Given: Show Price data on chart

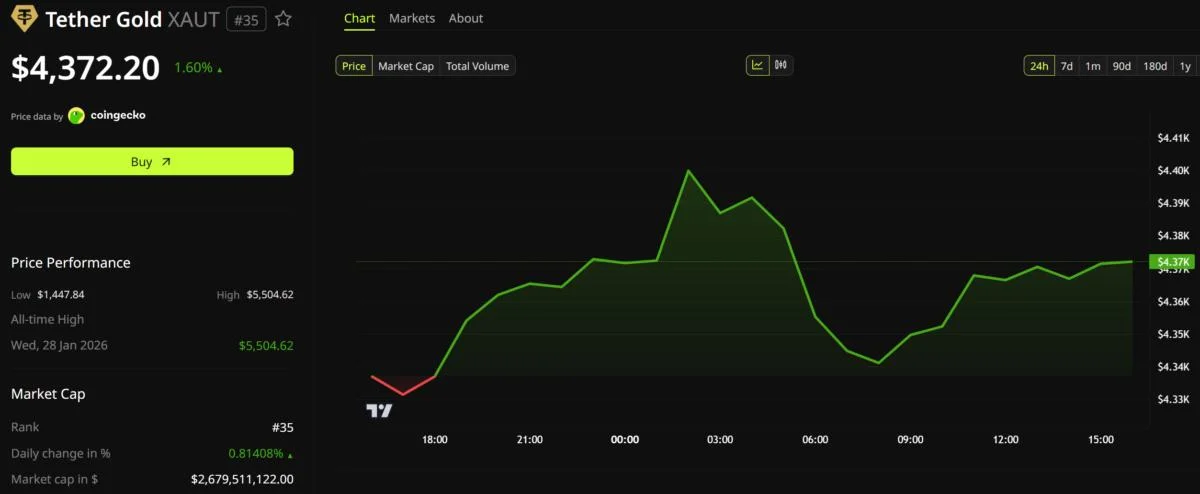Looking at the screenshot, I should click(354, 66).
